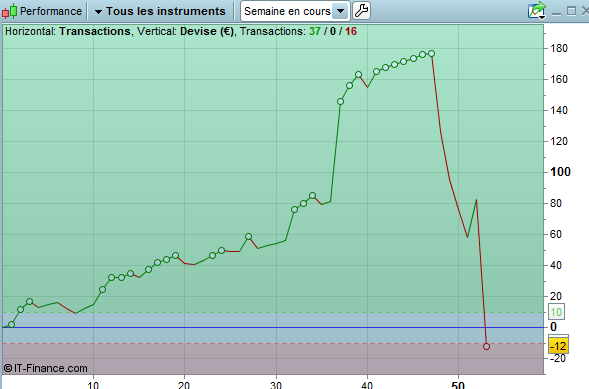Click the Horizontal Transactions axis label
This screenshot has width=589, height=389.
(68, 31)
